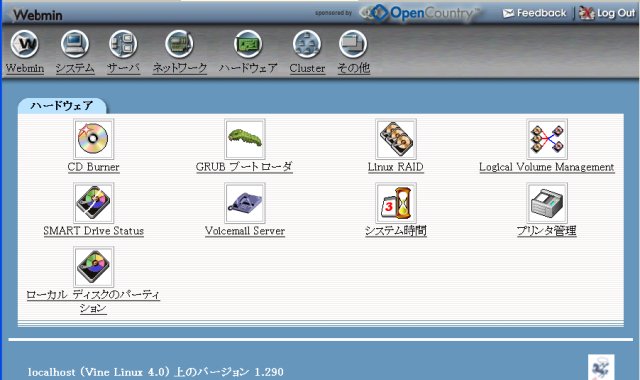This screenshot has height=380, width=640.
Task: Open the Voicemail Server link
Action: 244,231
